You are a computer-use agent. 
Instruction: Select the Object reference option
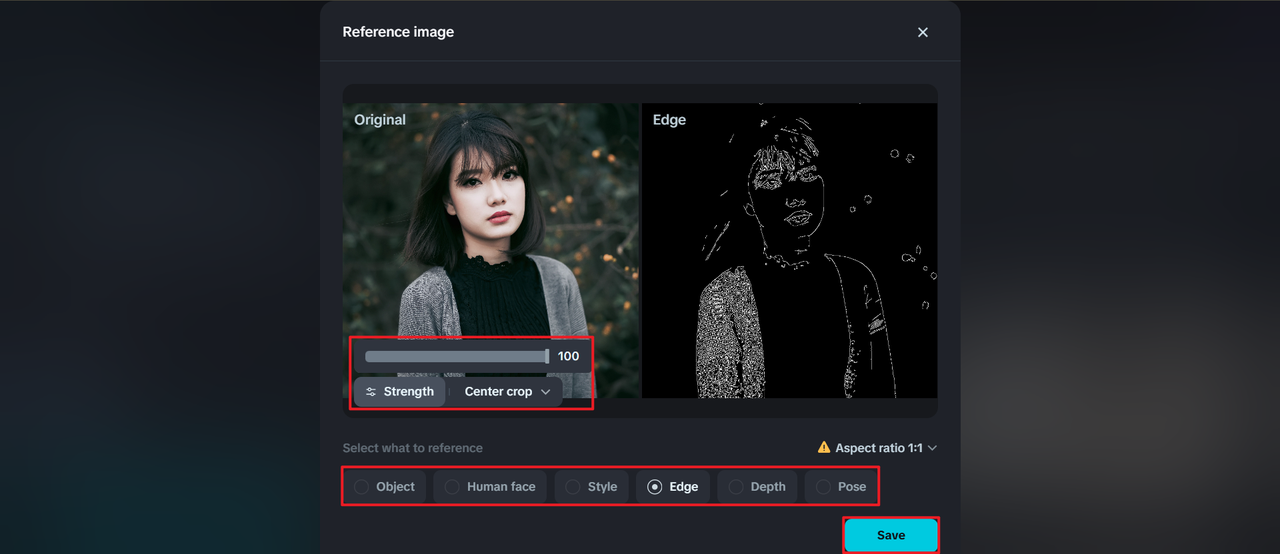[x=385, y=487]
